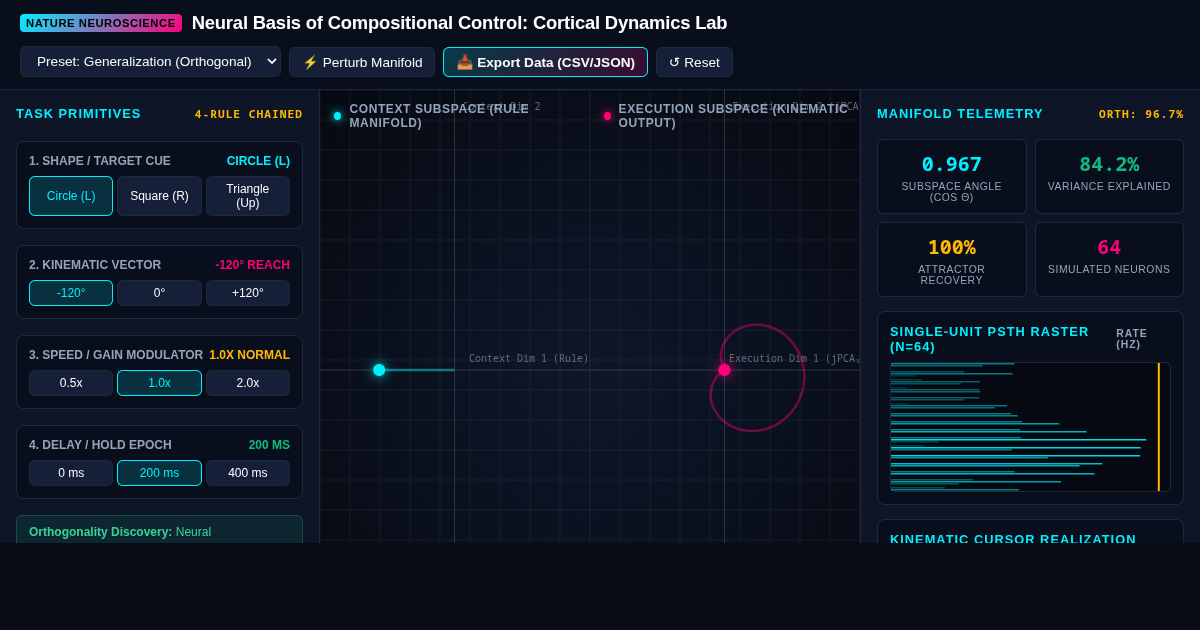The height and width of the screenshot is (630, 1200).
Task: Click the Context Dim 1 (Rule) axis label
Action: point(529,359)
